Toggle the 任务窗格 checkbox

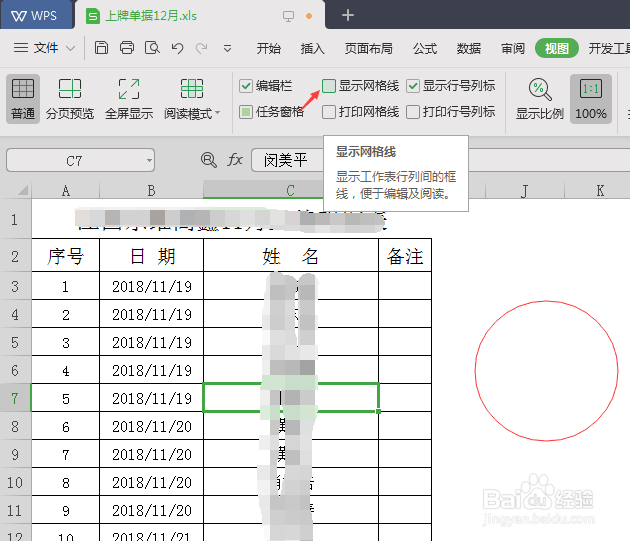[x=245, y=112]
